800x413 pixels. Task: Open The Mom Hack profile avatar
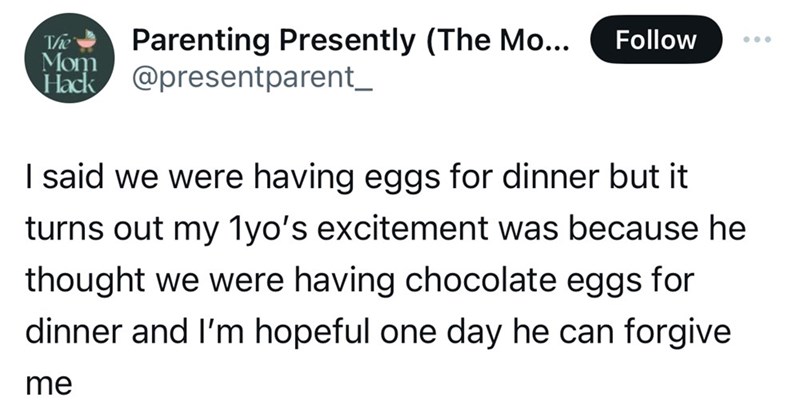pyautogui.click(x=69, y=58)
